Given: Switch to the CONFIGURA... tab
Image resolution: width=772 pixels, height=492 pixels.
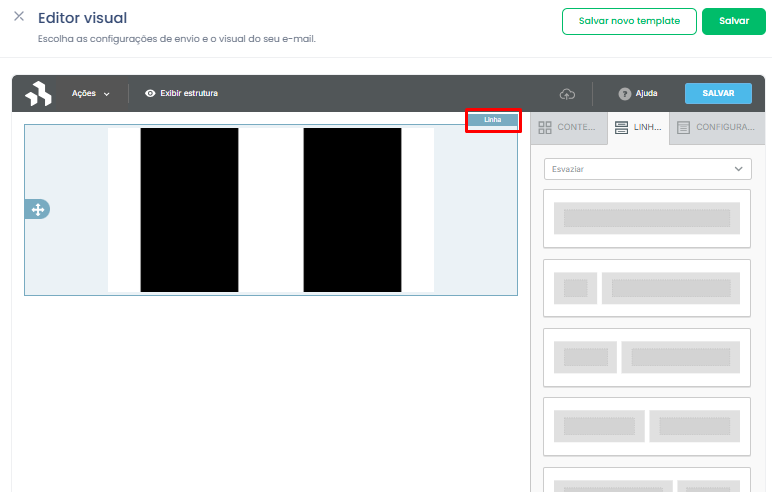Looking at the screenshot, I should [717, 128].
